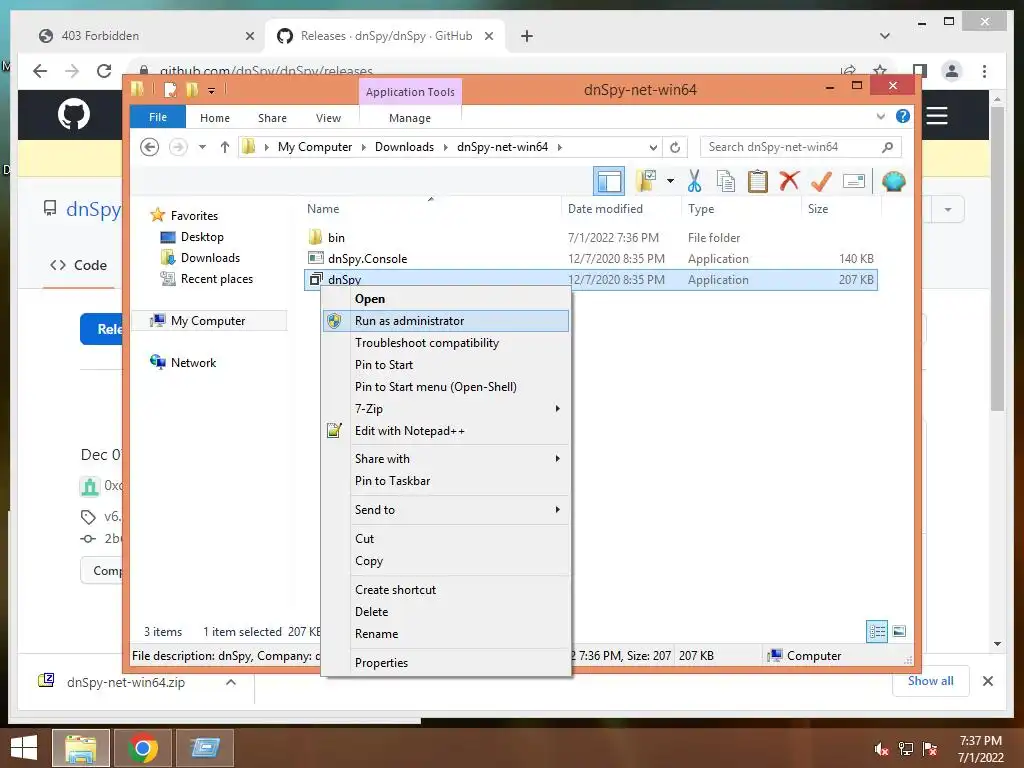Click the orange checkmark Properties icon

[821, 181]
